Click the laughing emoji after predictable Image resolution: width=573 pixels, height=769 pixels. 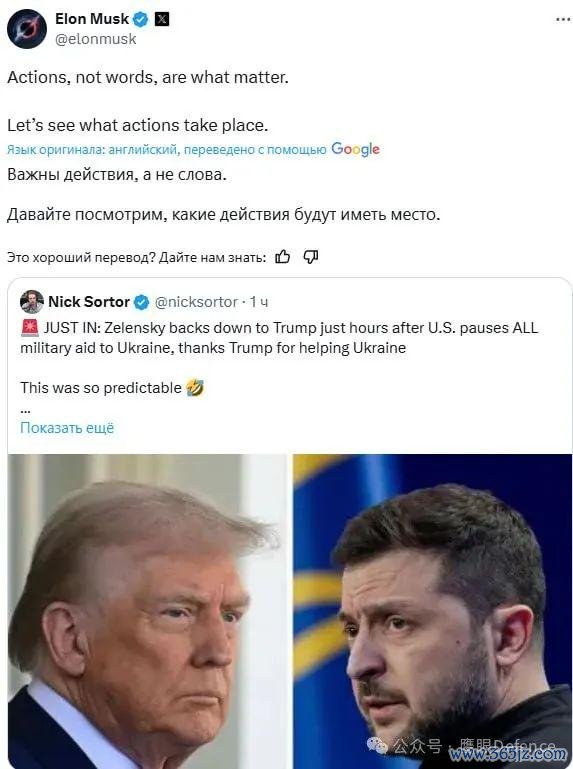pyautogui.click(x=195, y=387)
